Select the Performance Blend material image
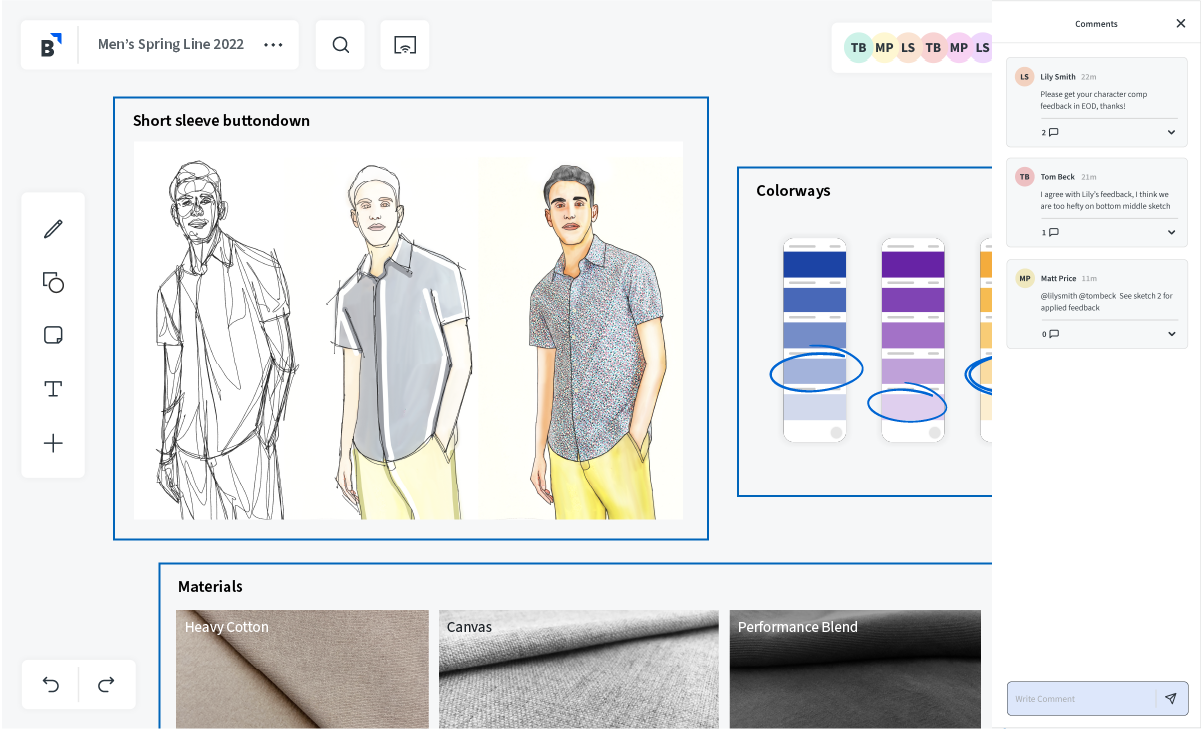 point(855,669)
